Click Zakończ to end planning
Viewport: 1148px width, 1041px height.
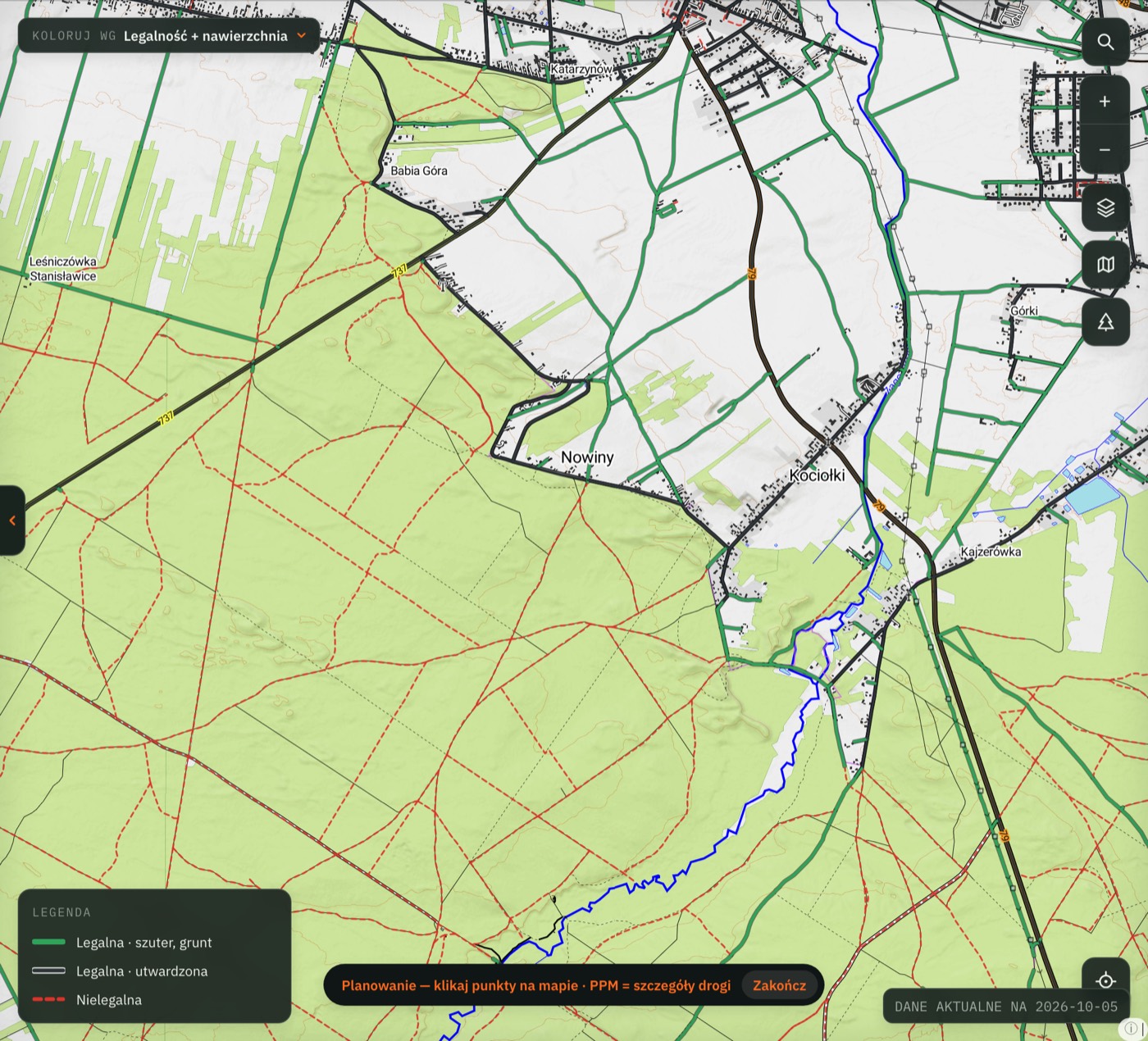click(x=779, y=985)
